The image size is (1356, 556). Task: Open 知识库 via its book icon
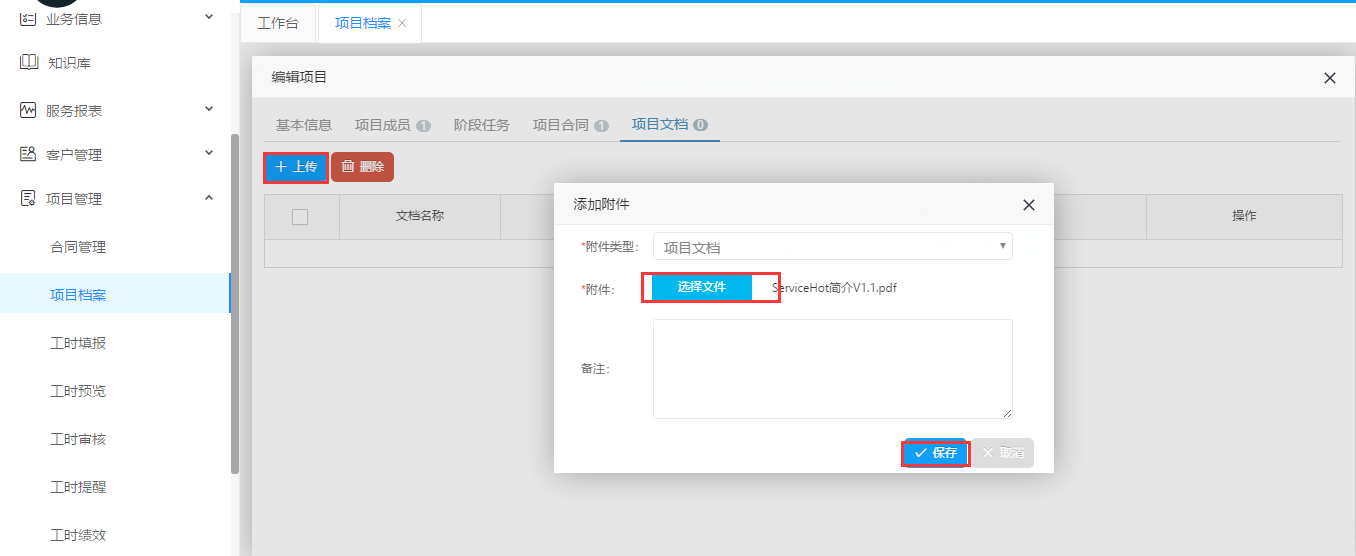coord(29,63)
